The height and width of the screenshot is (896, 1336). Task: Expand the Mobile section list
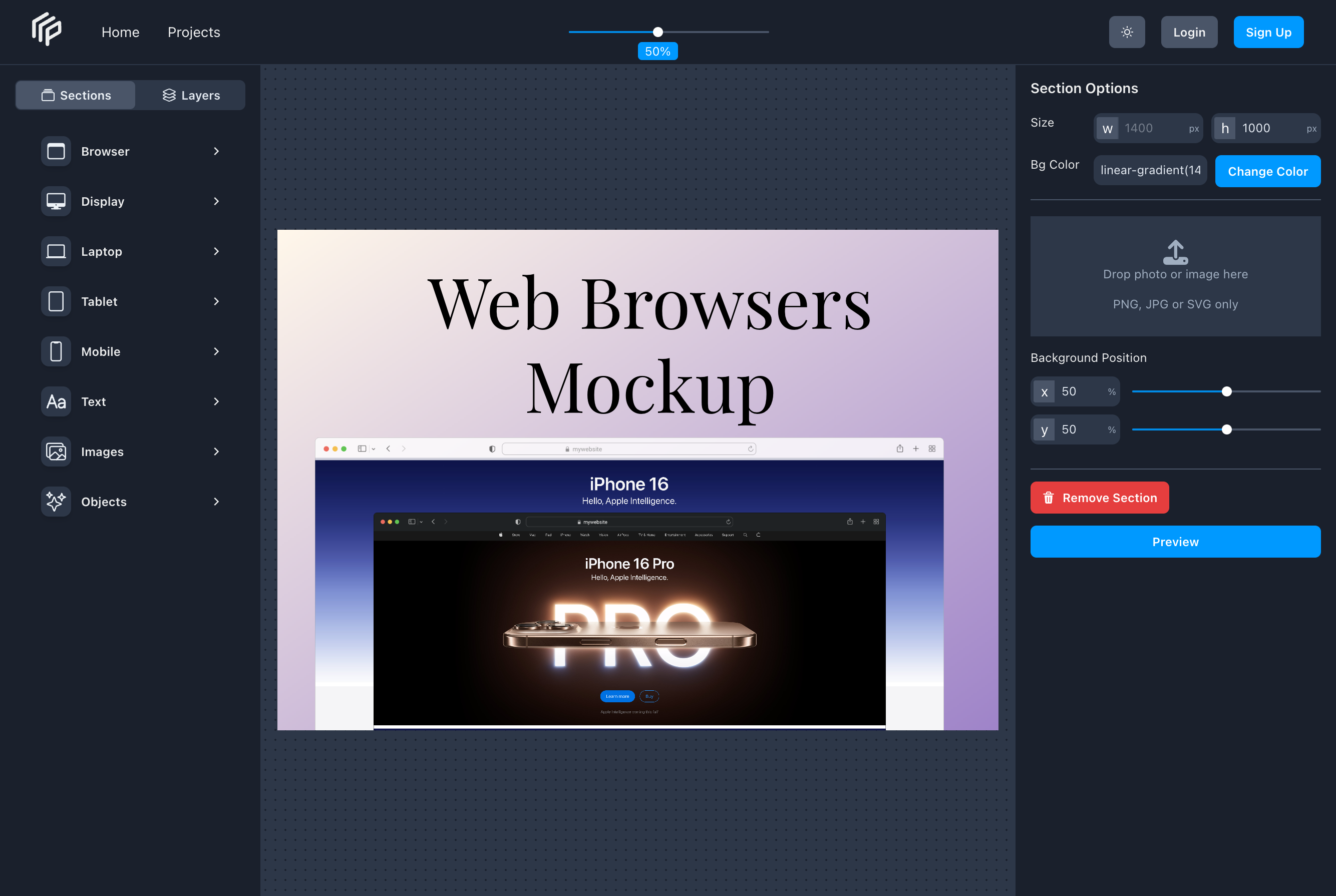216,351
